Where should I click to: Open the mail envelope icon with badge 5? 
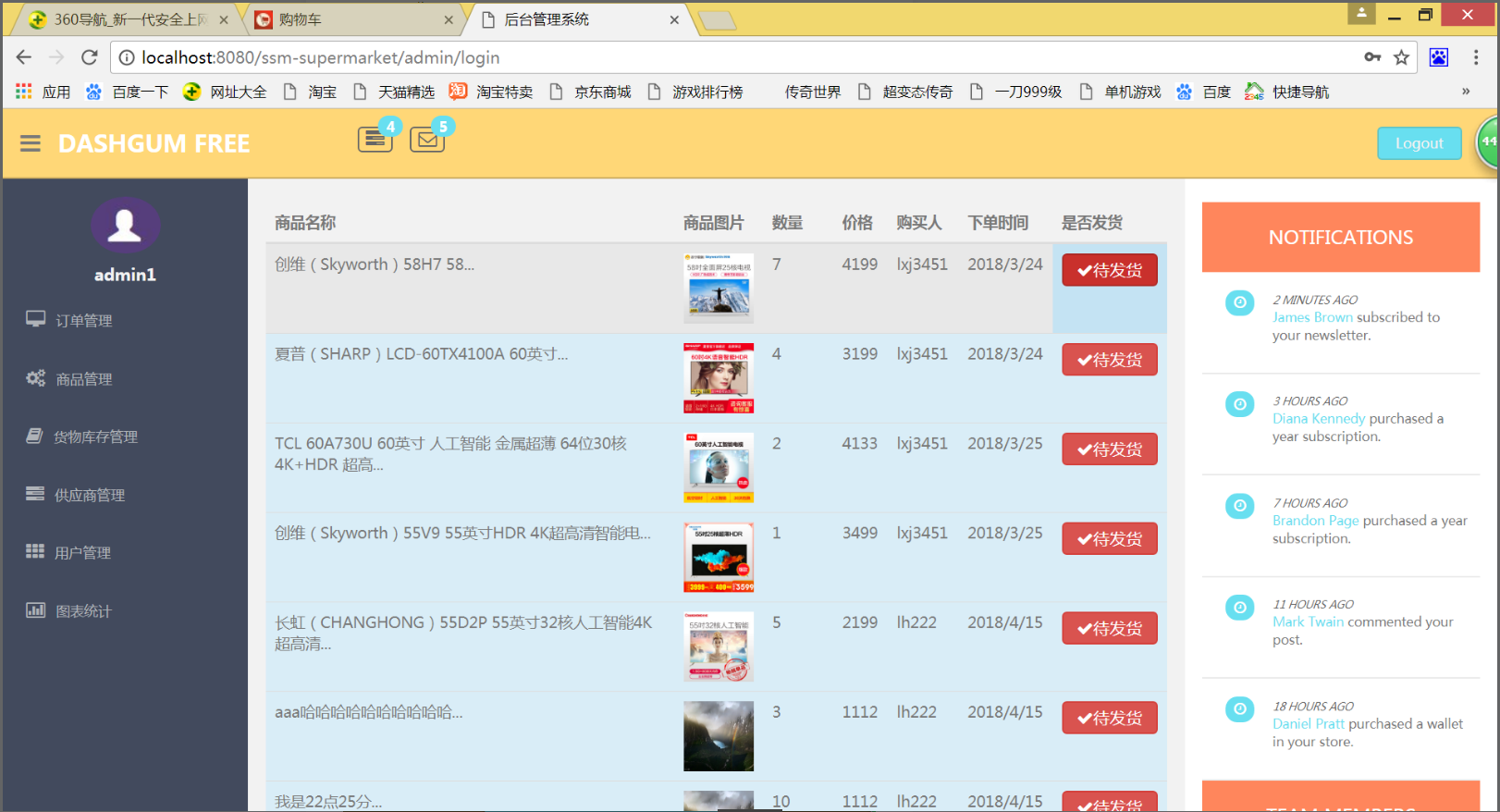tap(427, 140)
